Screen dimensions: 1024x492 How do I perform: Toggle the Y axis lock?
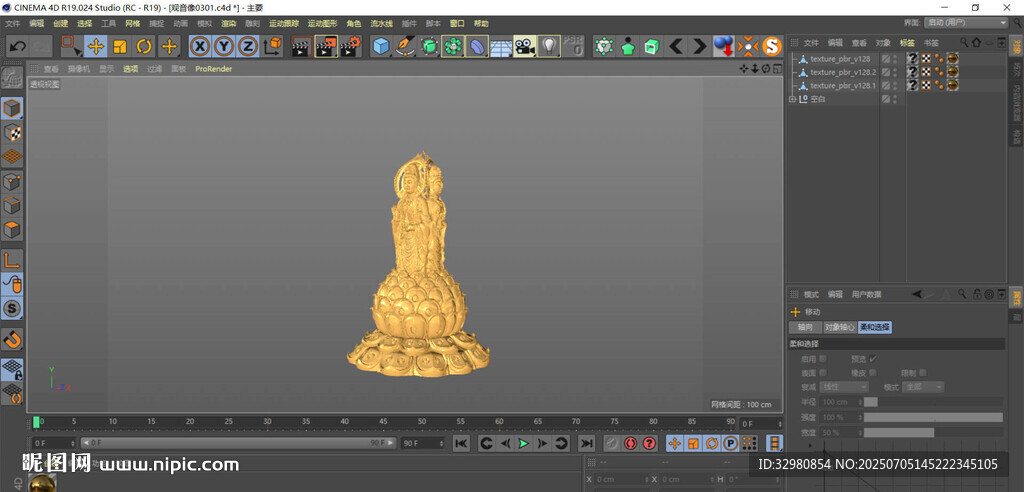coord(223,46)
